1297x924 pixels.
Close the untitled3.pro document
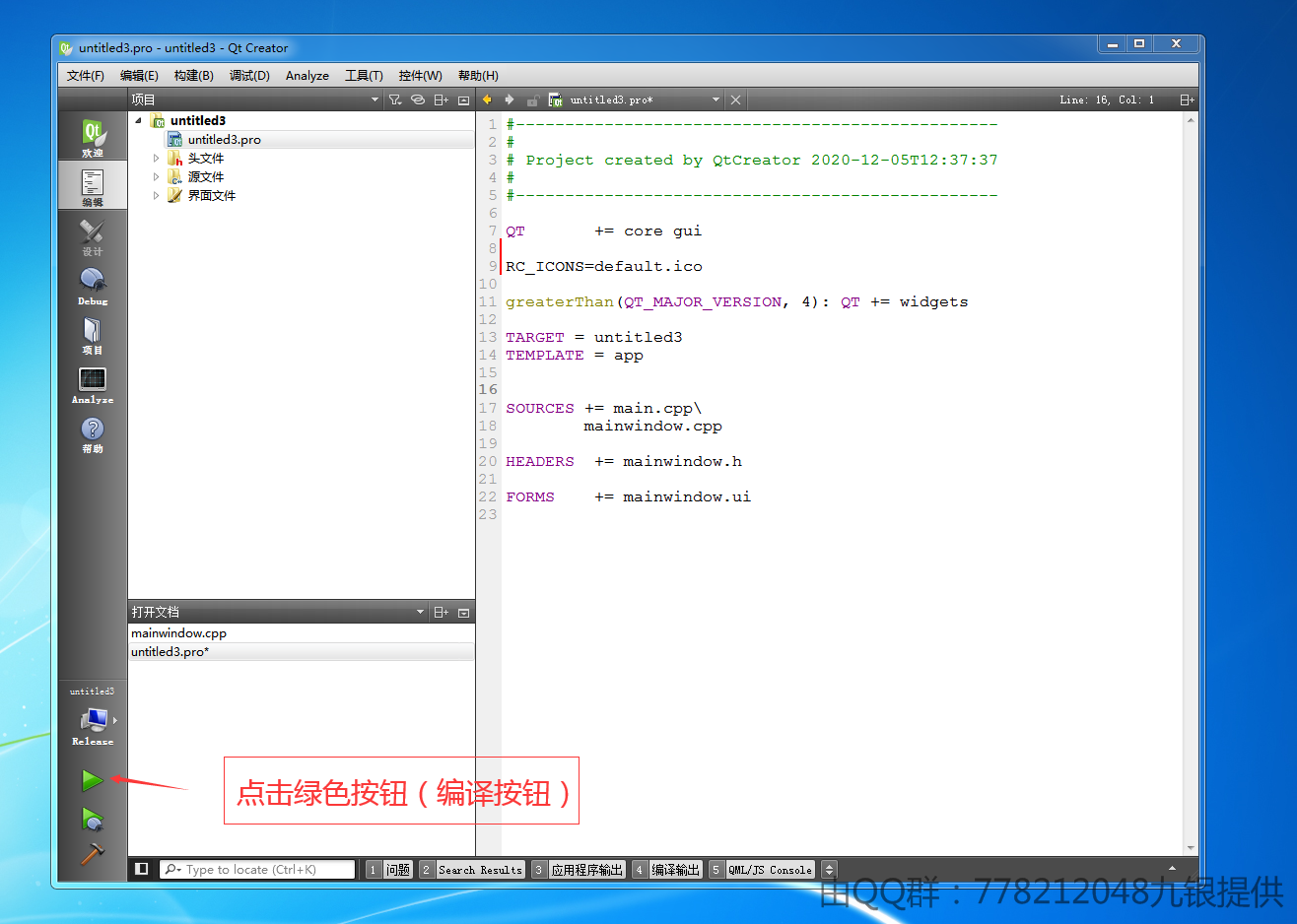click(x=735, y=99)
